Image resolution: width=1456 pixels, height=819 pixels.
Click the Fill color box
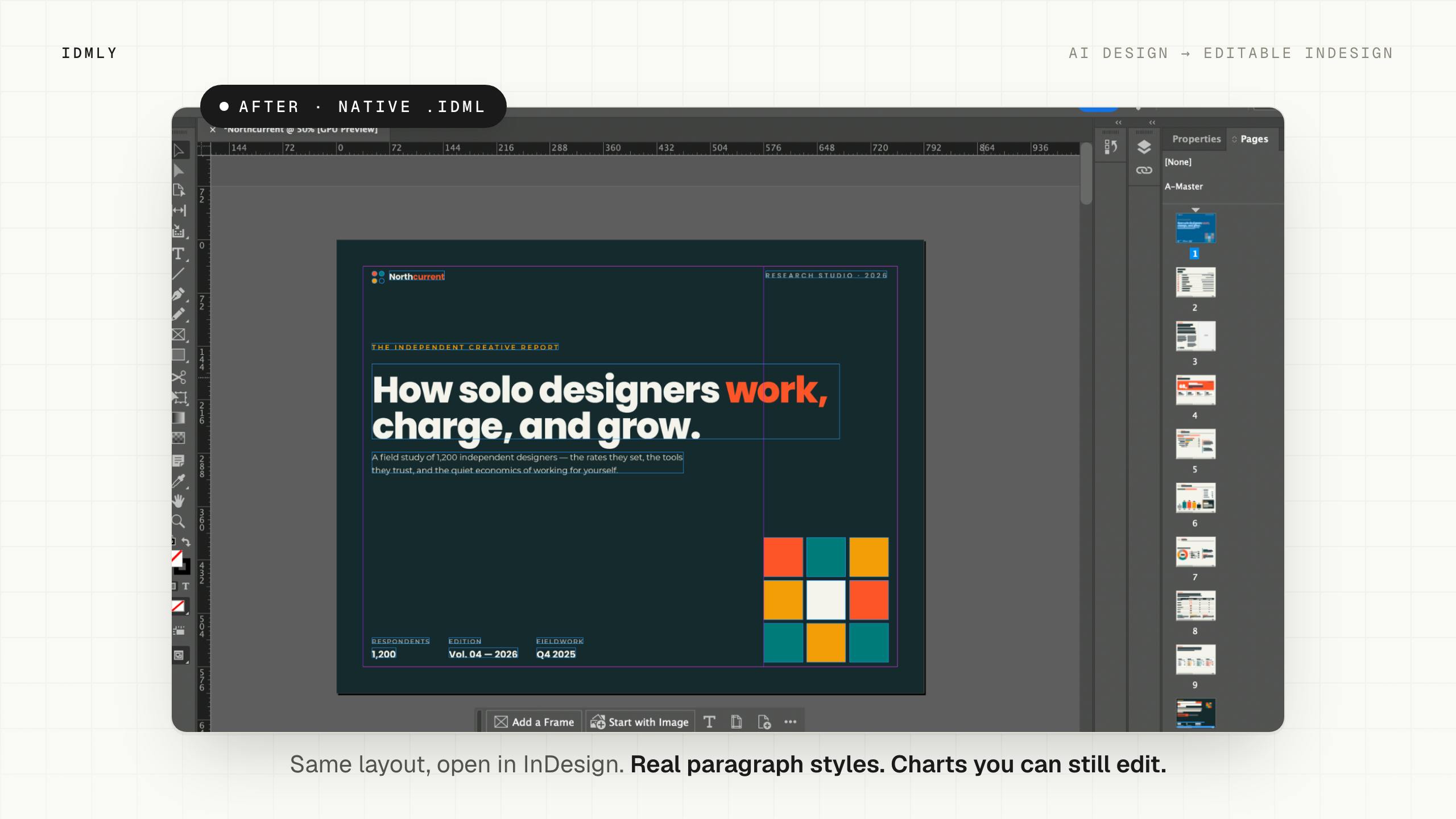coord(177,558)
